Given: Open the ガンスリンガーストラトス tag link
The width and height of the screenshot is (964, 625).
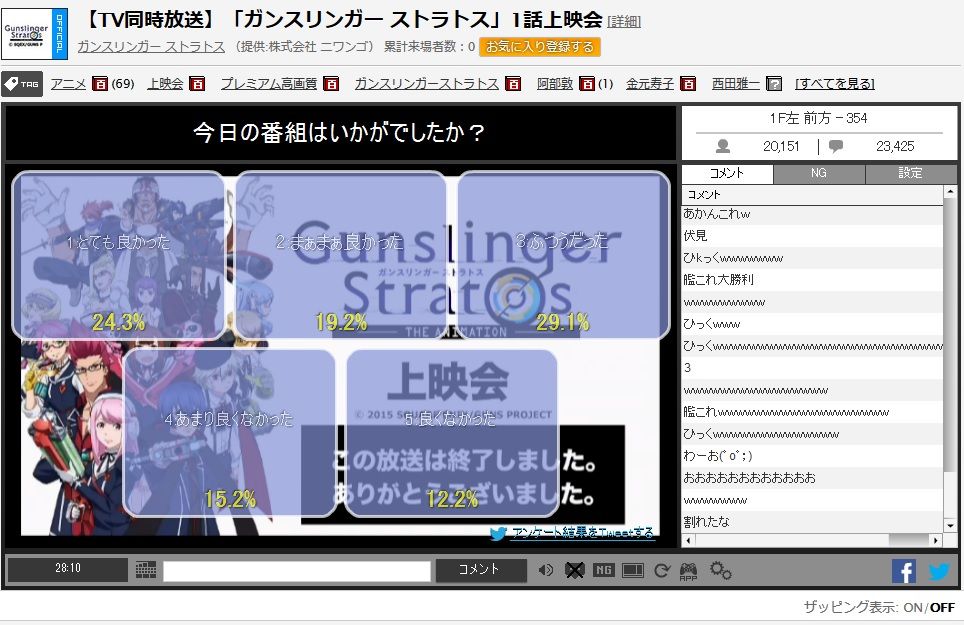Looking at the screenshot, I should [427, 84].
